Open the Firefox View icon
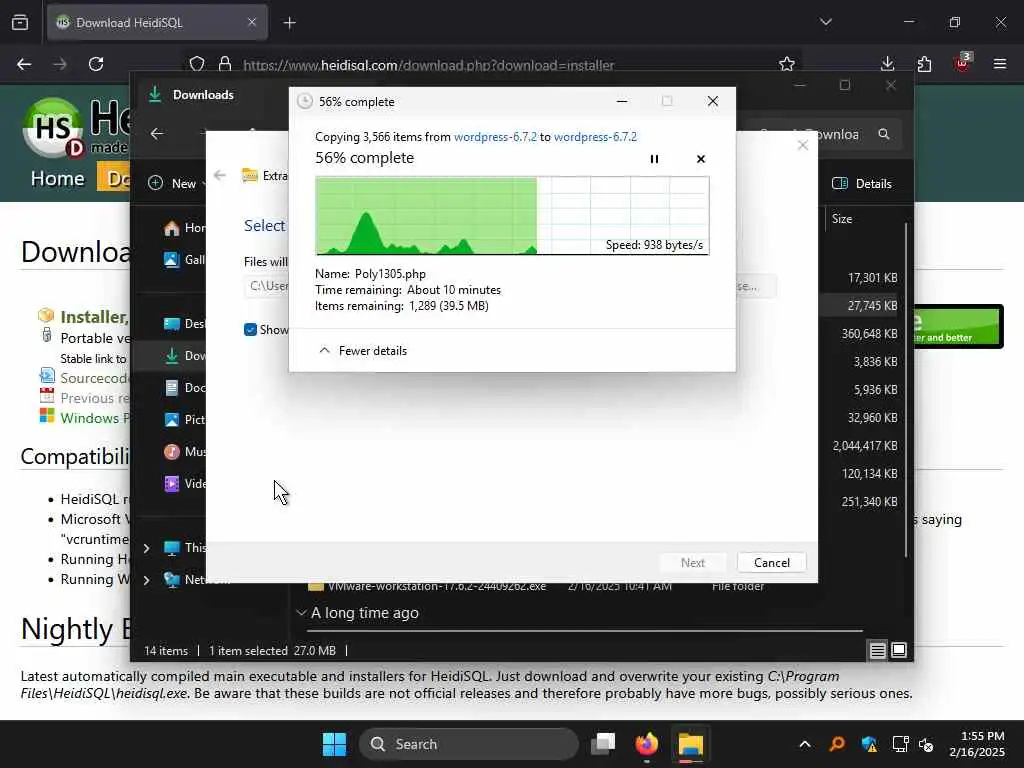This screenshot has height=768, width=1024. [x=20, y=22]
